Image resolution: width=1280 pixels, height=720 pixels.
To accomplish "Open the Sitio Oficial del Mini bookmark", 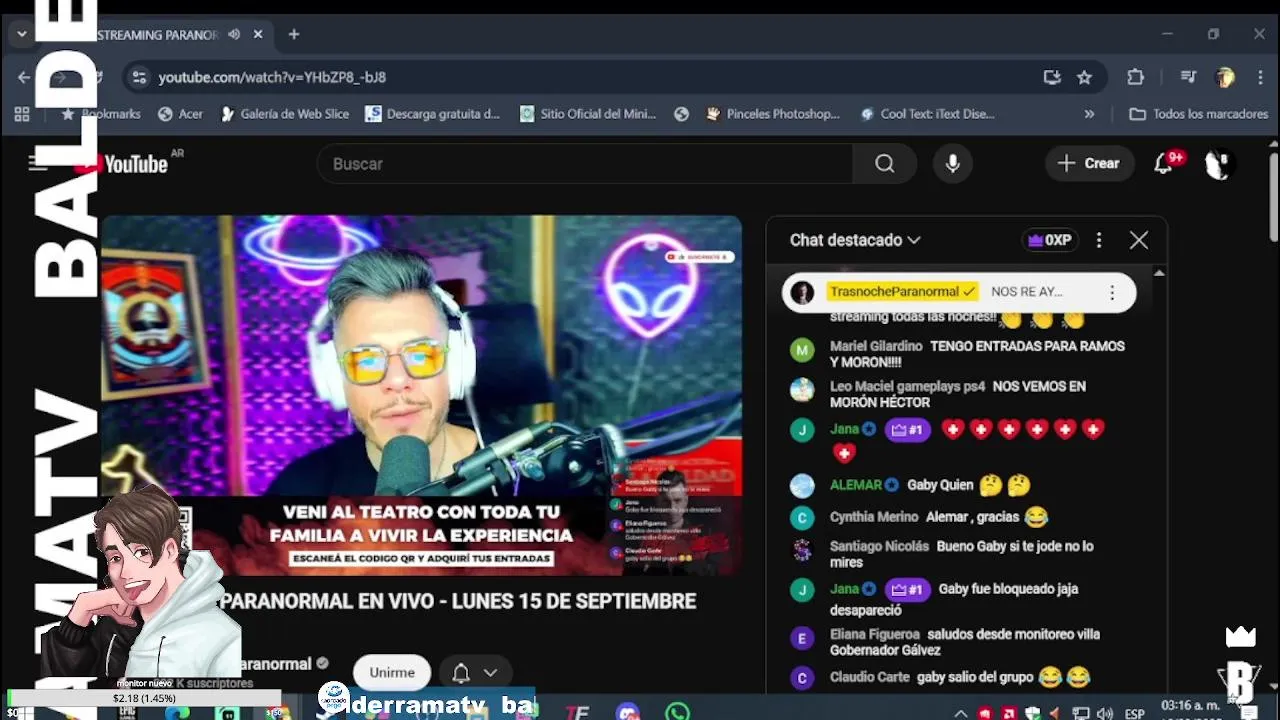I will tap(588, 114).
